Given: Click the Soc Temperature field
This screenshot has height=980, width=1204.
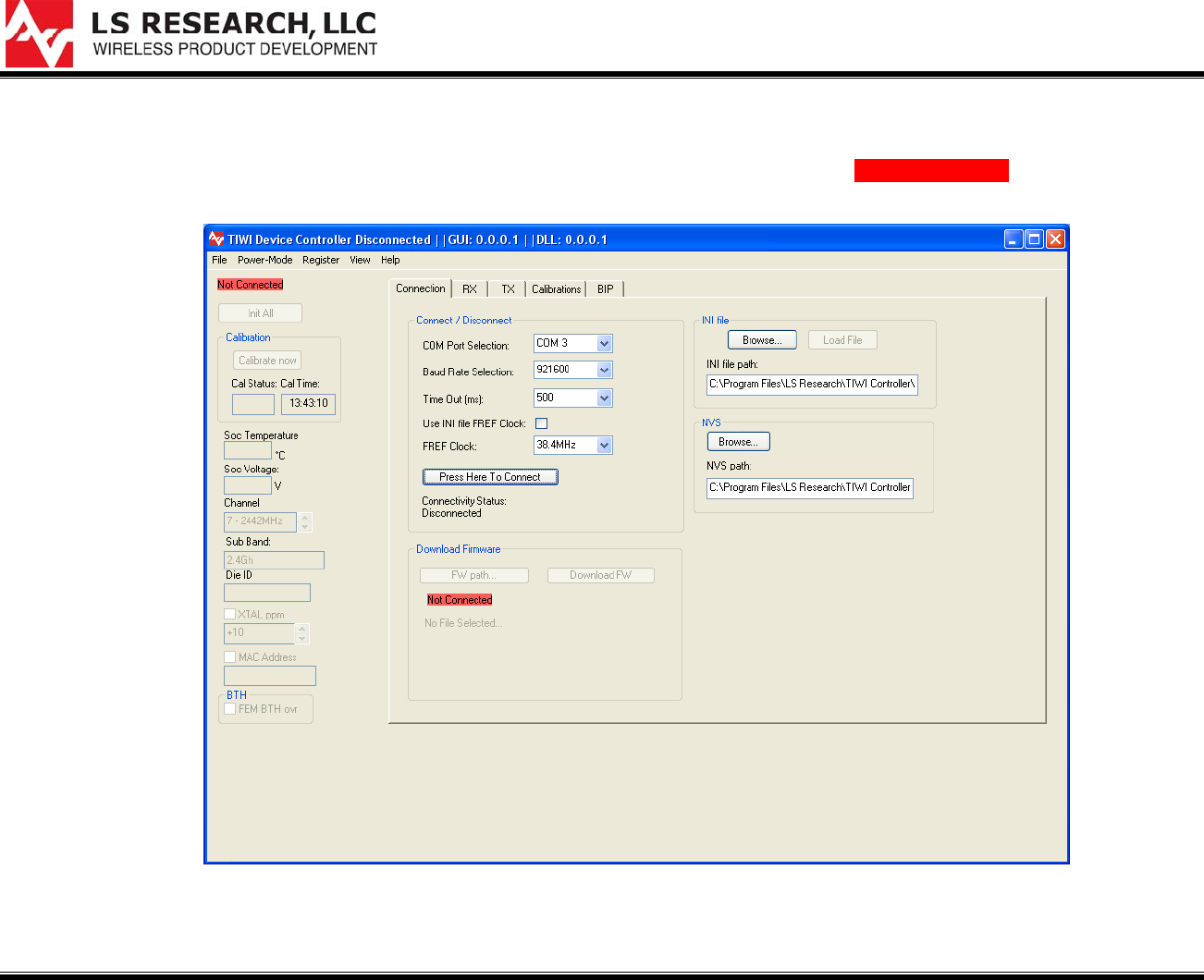Looking at the screenshot, I should pos(248,450).
